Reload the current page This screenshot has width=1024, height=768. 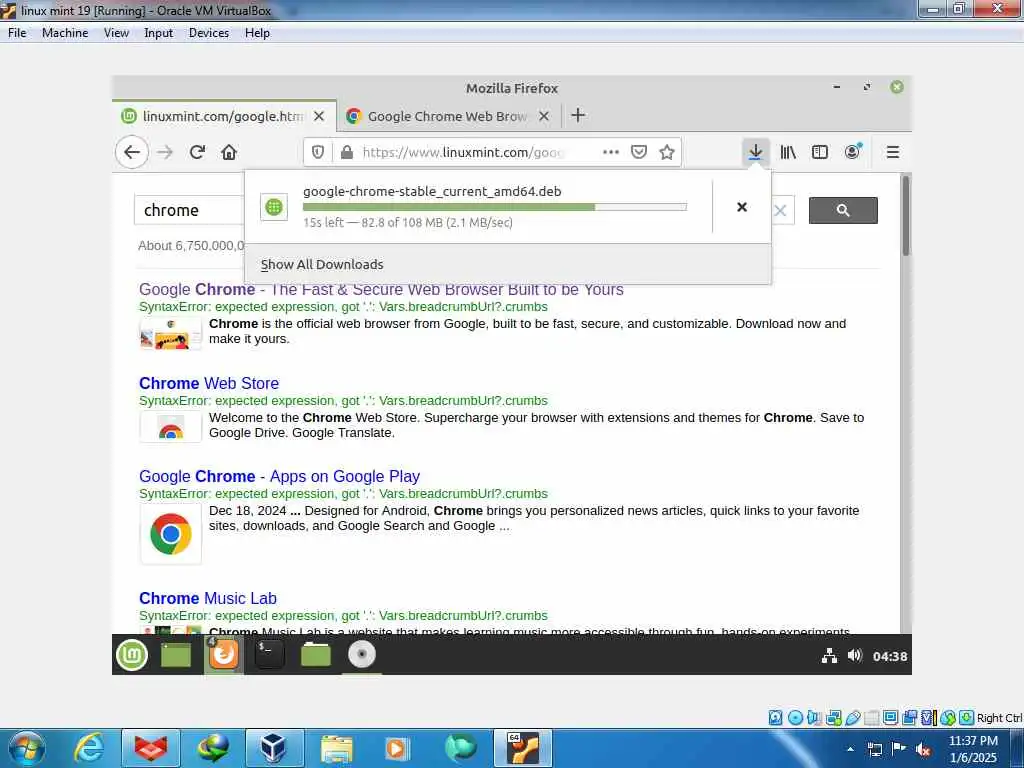click(x=197, y=152)
